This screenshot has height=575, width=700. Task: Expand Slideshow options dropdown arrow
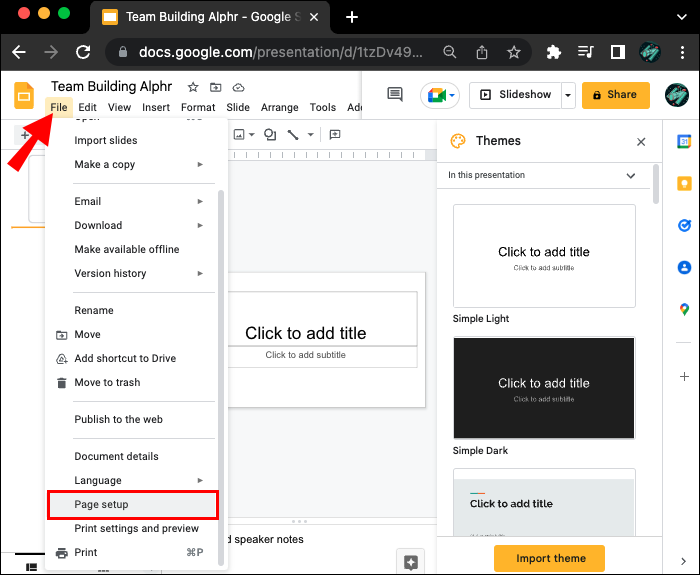(x=568, y=95)
